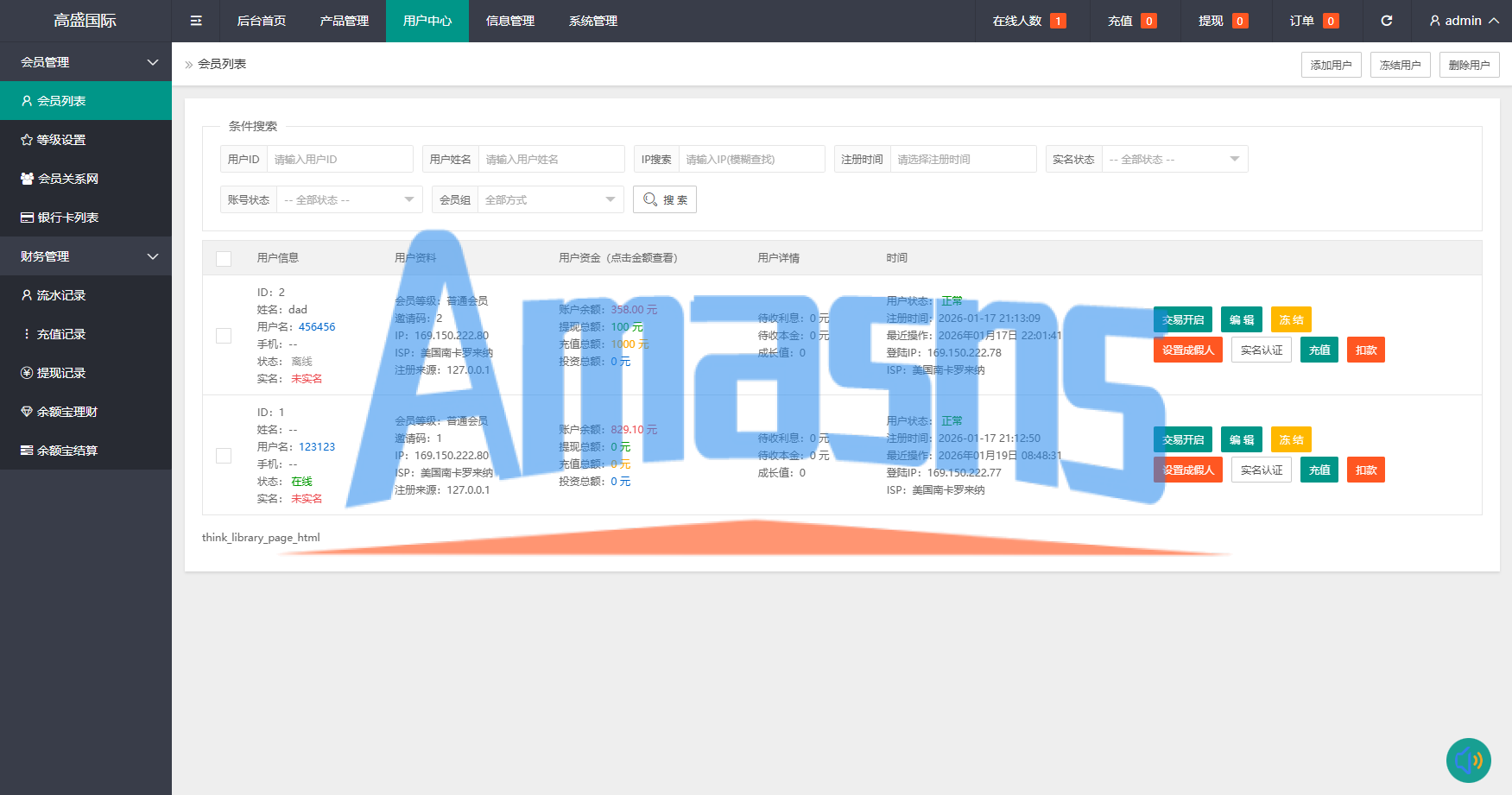Click the 删除用户 button
The height and width of the screenshot is (795, 1512).
tap(1470, 65)
